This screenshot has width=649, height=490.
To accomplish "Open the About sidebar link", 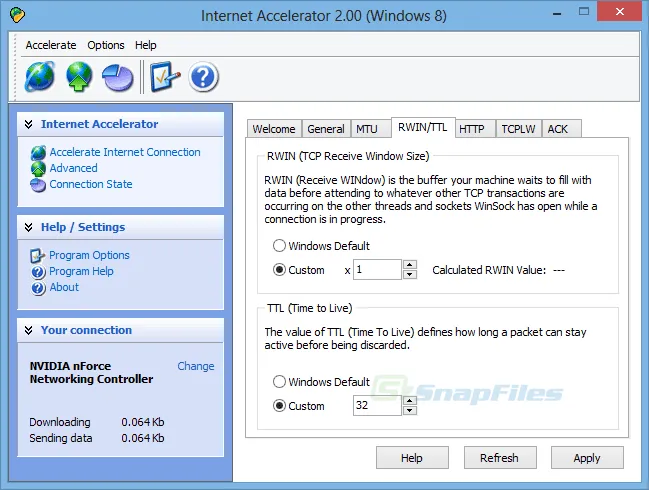I will point(64,287).
